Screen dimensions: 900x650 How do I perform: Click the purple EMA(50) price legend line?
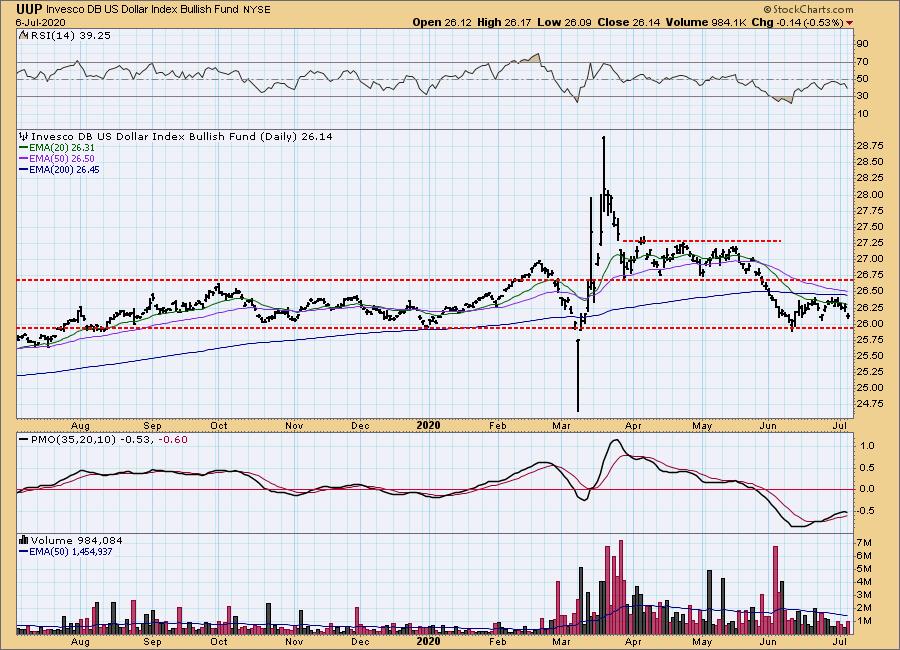coord(23,158)
